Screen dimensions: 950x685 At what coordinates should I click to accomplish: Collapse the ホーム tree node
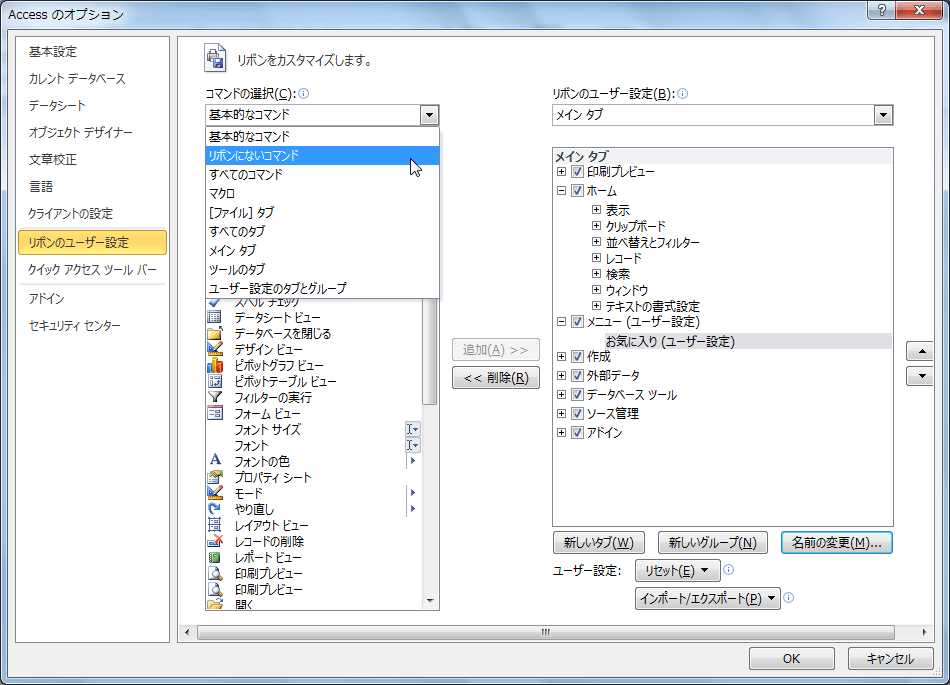click(562, 190)
